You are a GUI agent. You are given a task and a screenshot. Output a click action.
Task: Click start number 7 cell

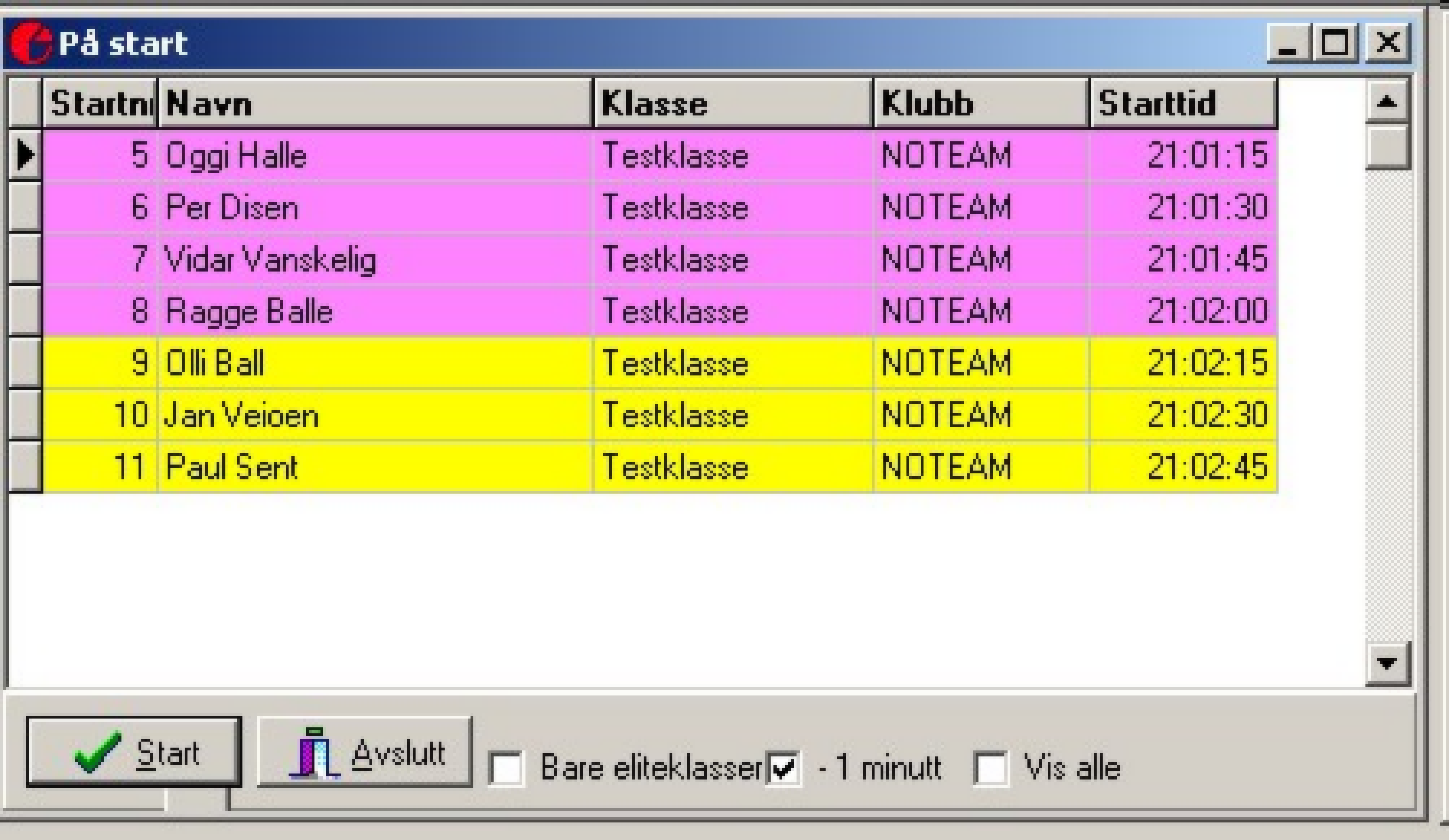click(x=100, y=259)
